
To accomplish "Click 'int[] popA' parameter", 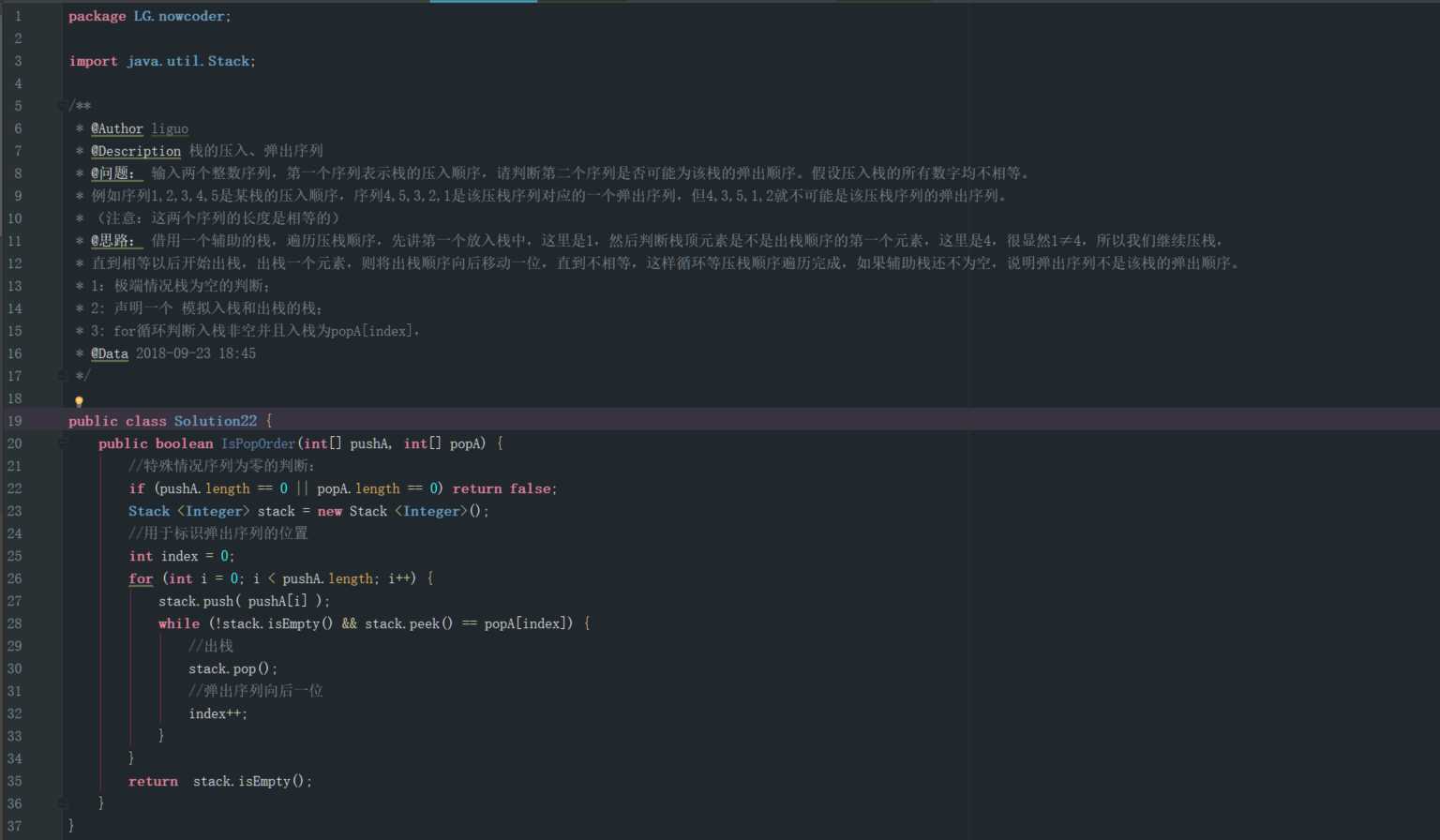I will point(442,443).
